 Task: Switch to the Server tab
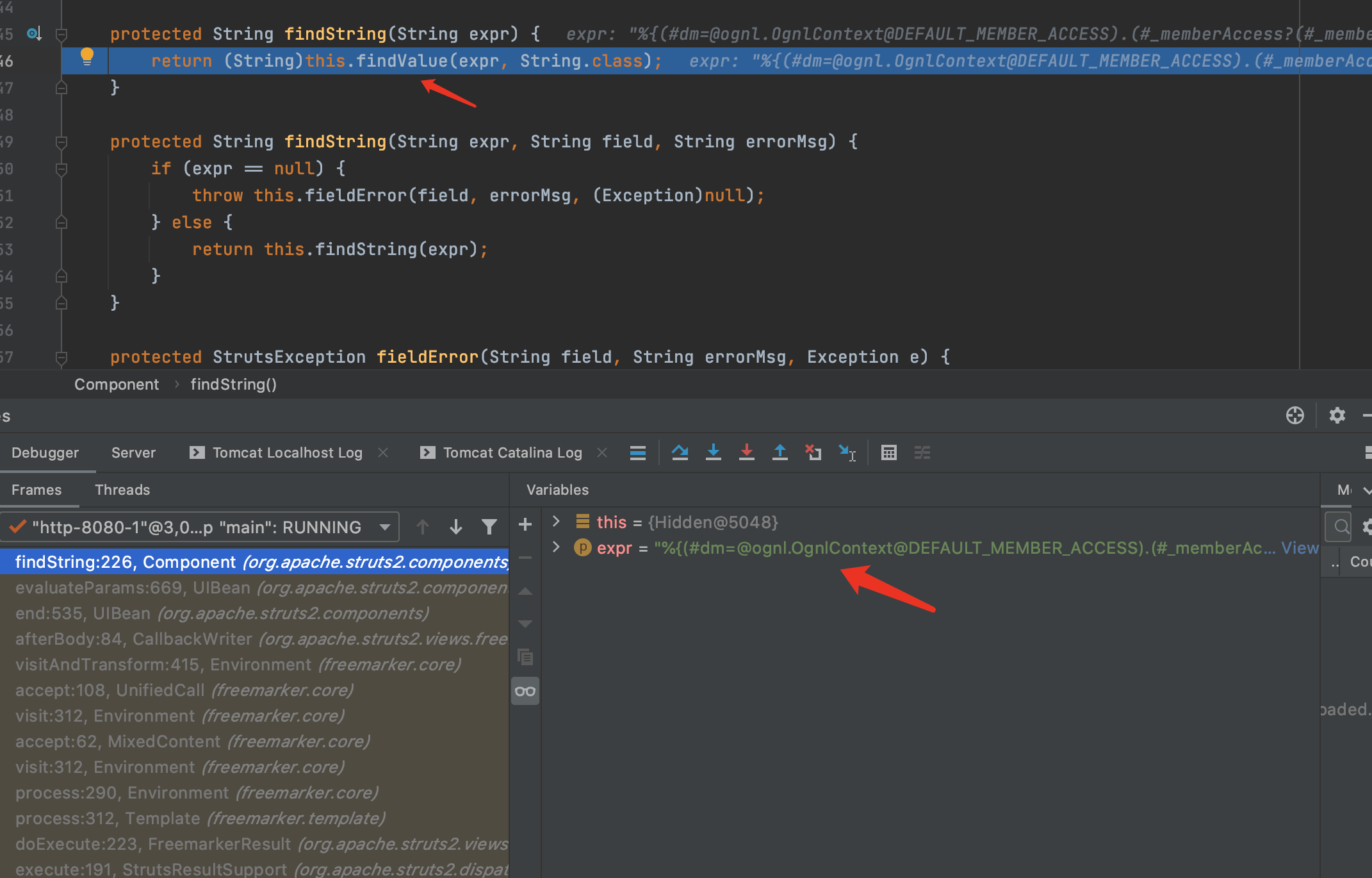(x=133, y=452)
